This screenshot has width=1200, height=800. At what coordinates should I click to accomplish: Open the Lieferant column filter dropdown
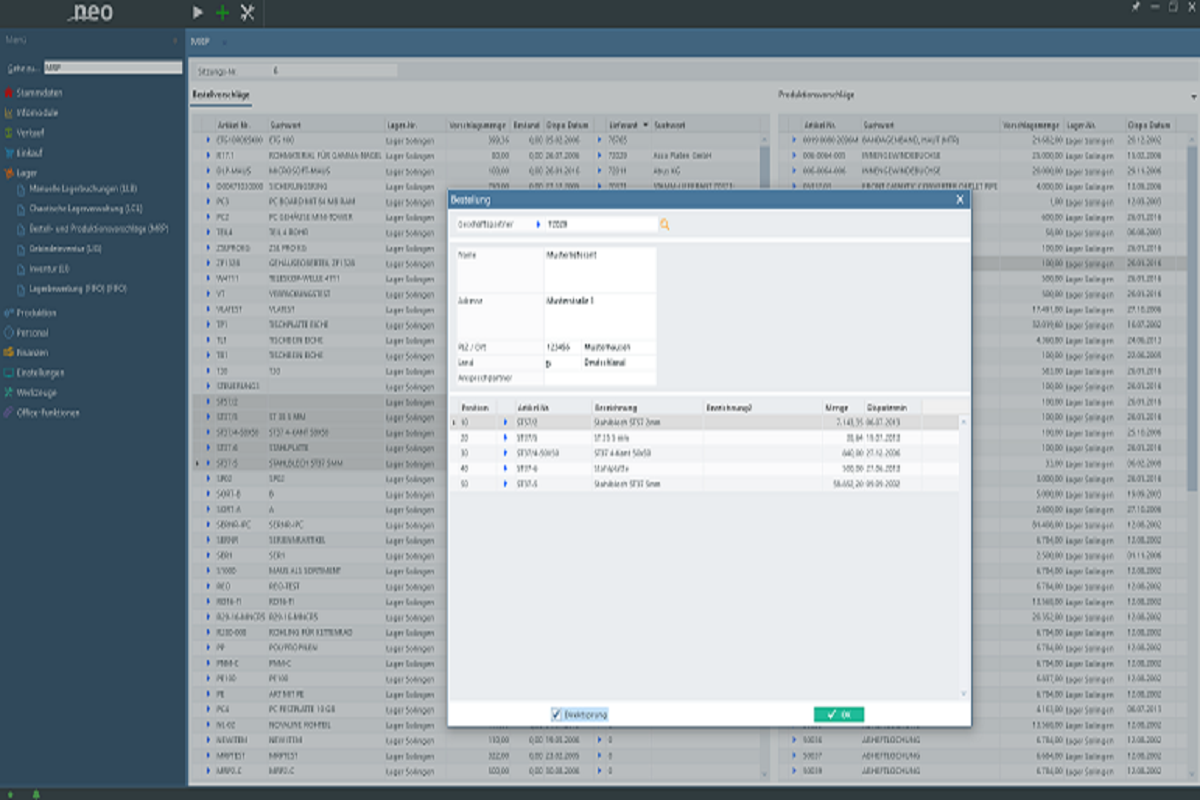(645, 126)
